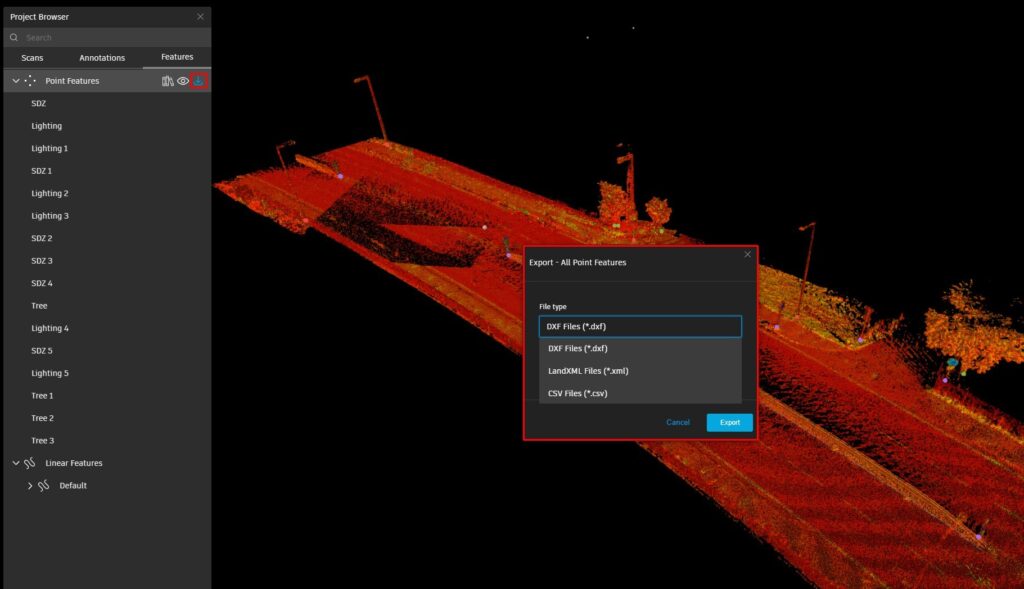Choose CSV Files (*.csv) option

point(577,393)
